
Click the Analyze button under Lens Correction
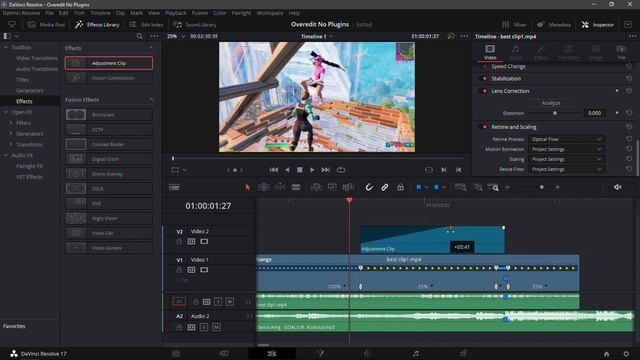click(x=551, y=103)
